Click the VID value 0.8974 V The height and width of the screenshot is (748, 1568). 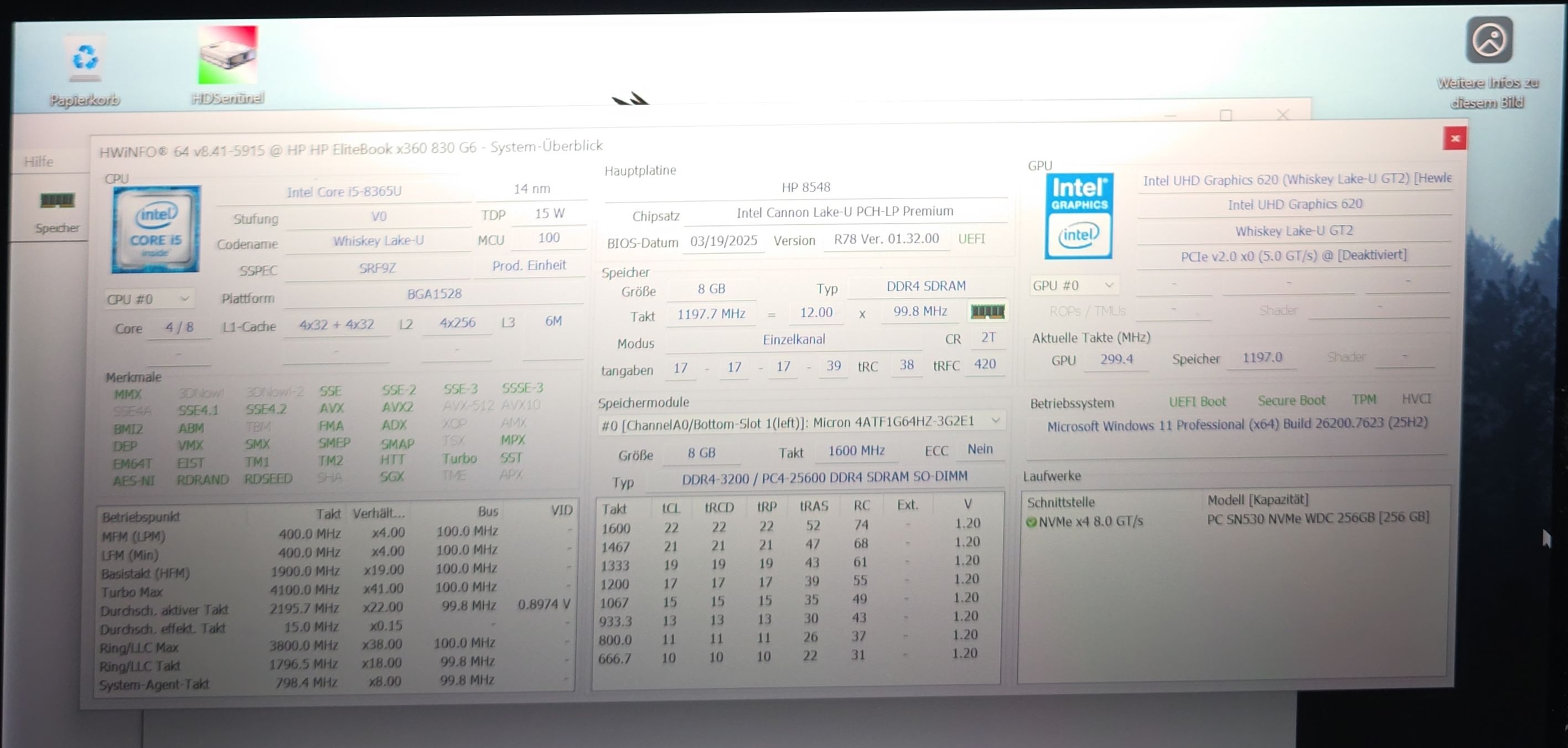pos(544,604)
